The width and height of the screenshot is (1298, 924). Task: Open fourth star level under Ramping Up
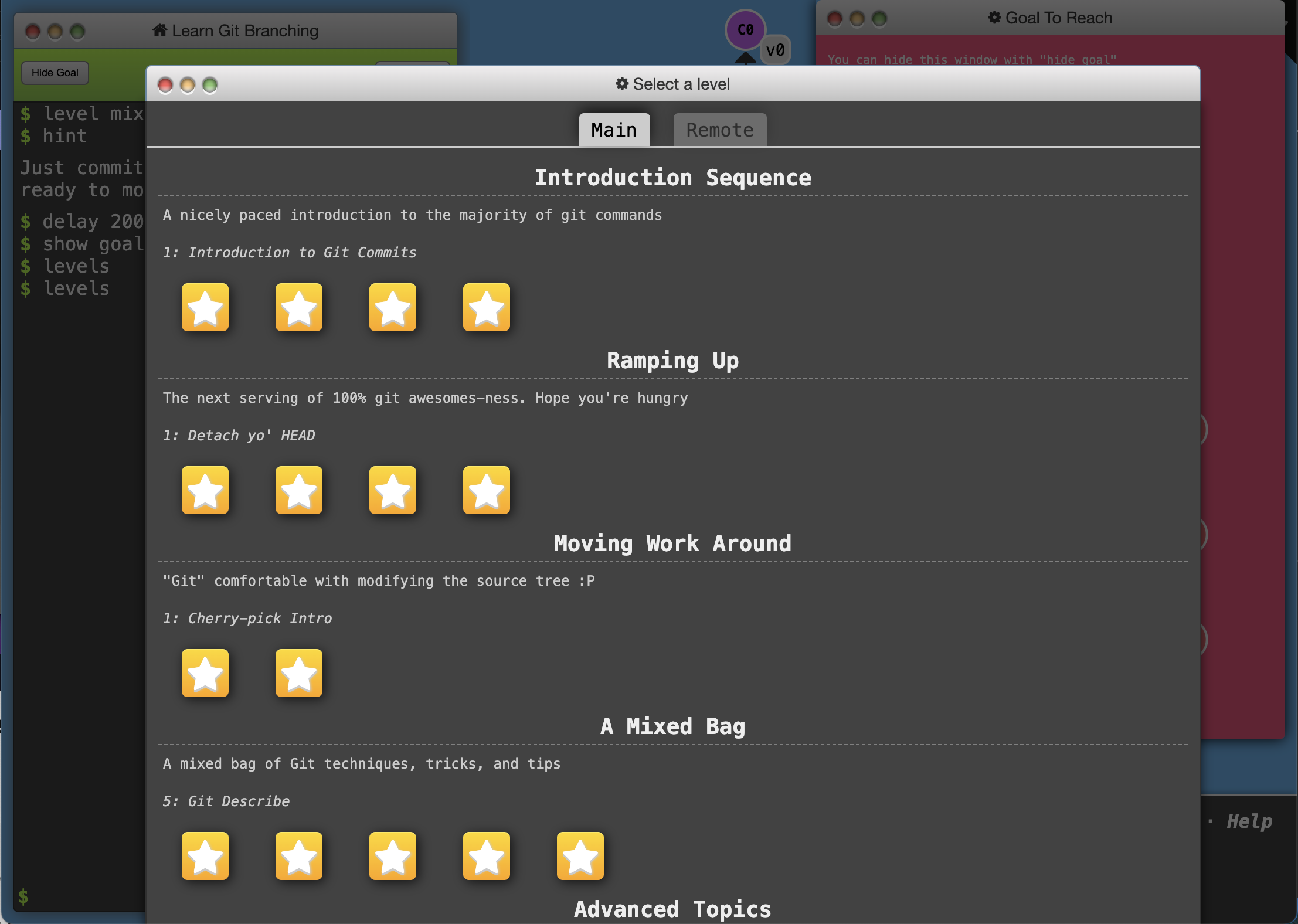[487, 490]
